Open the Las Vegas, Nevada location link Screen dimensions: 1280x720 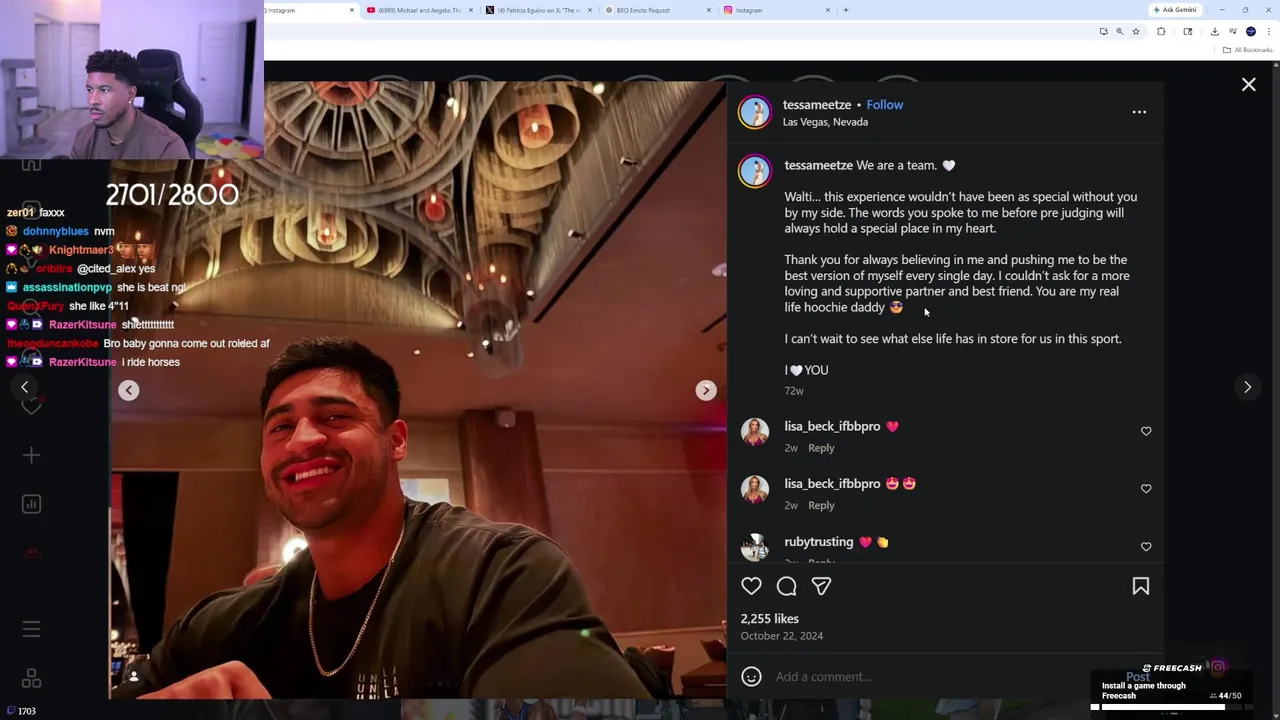(825, 122)
